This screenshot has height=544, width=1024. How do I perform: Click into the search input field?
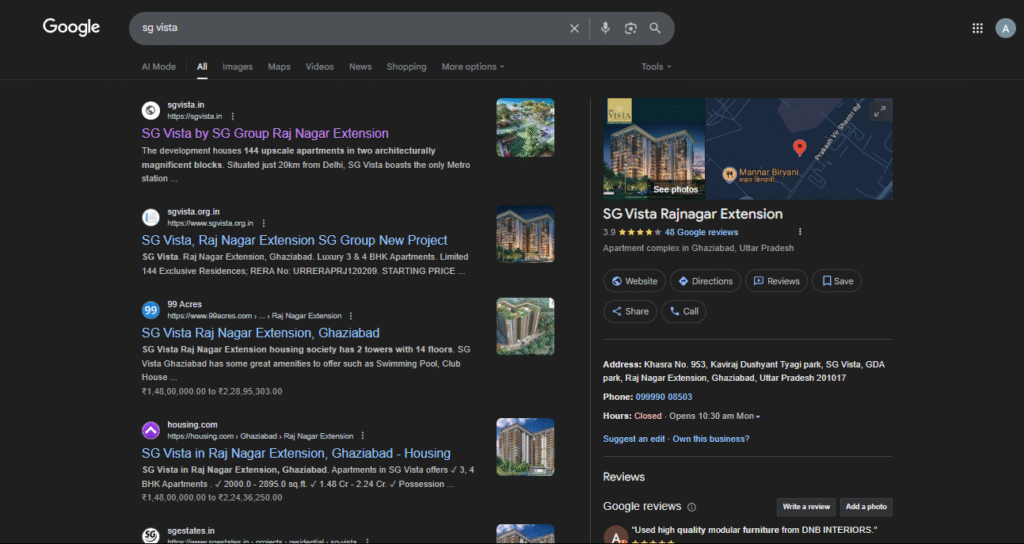(x=350, y=28)
